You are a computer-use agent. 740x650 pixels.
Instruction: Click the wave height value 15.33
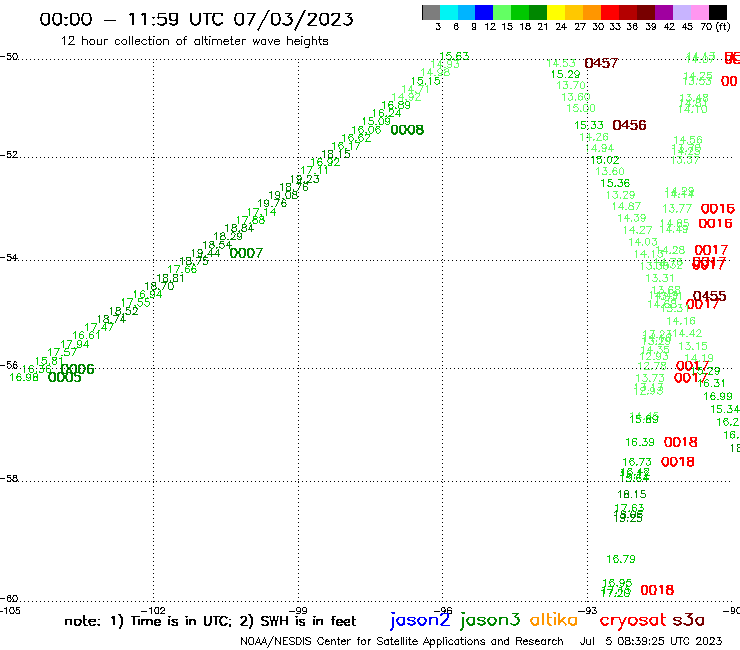[589, 126]
